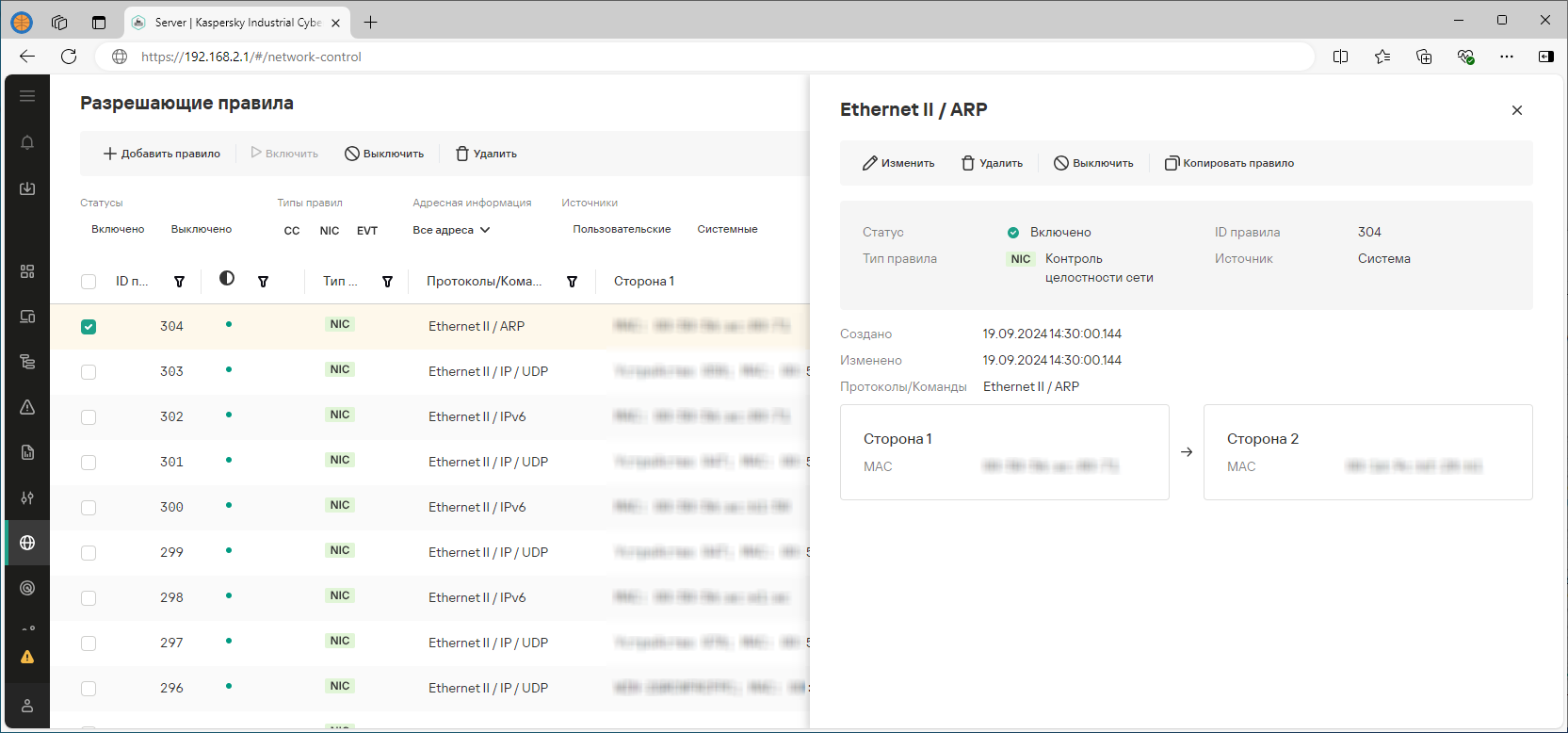Tick the checkbox for rule 302
This screenshot has height=733, width=1568.
[x=89, y=417]
